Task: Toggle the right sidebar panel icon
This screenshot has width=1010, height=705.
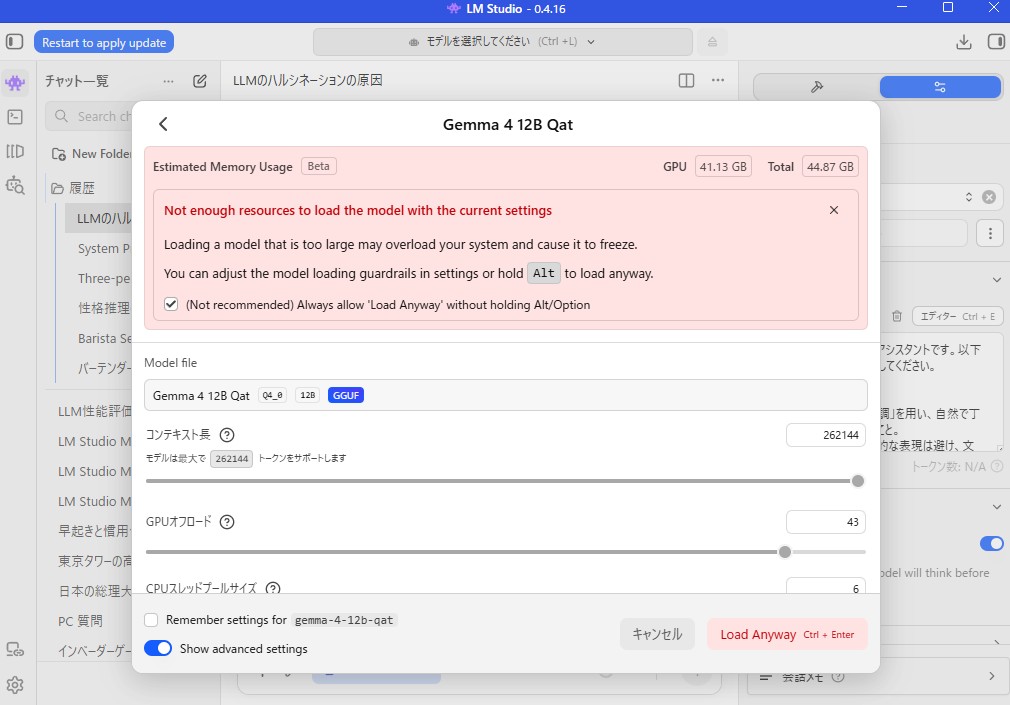Action: 996,42
